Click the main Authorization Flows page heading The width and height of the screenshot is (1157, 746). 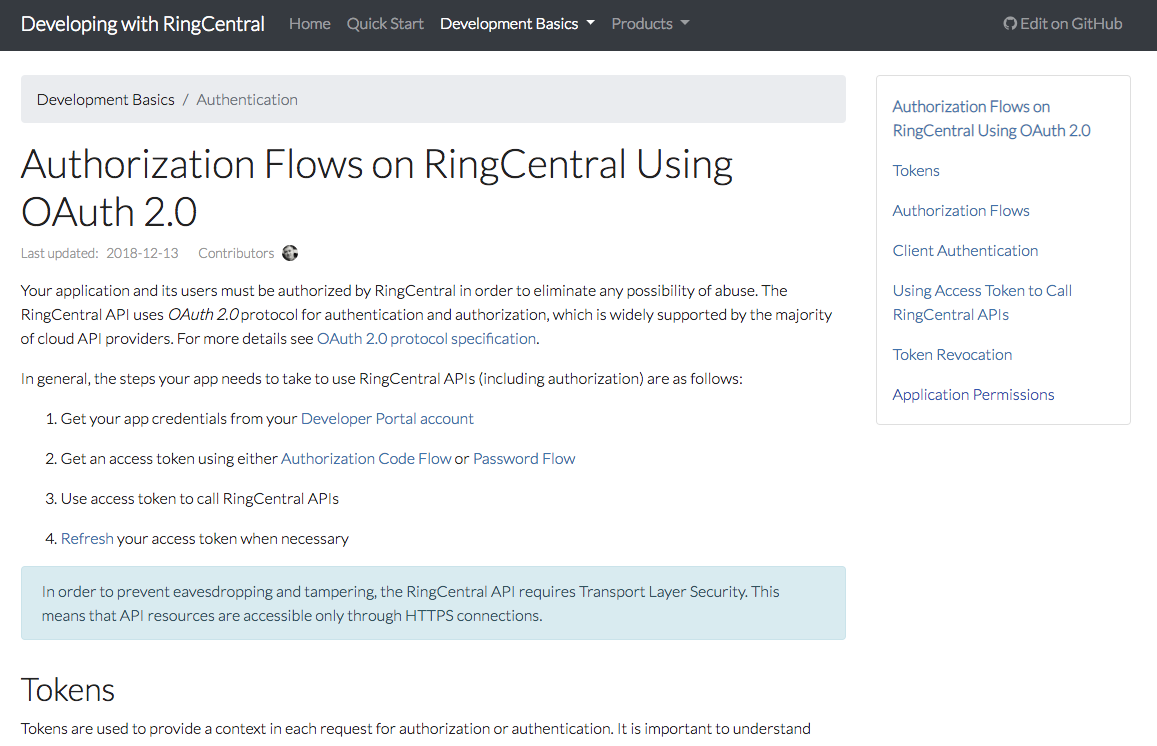click(376, 187)
